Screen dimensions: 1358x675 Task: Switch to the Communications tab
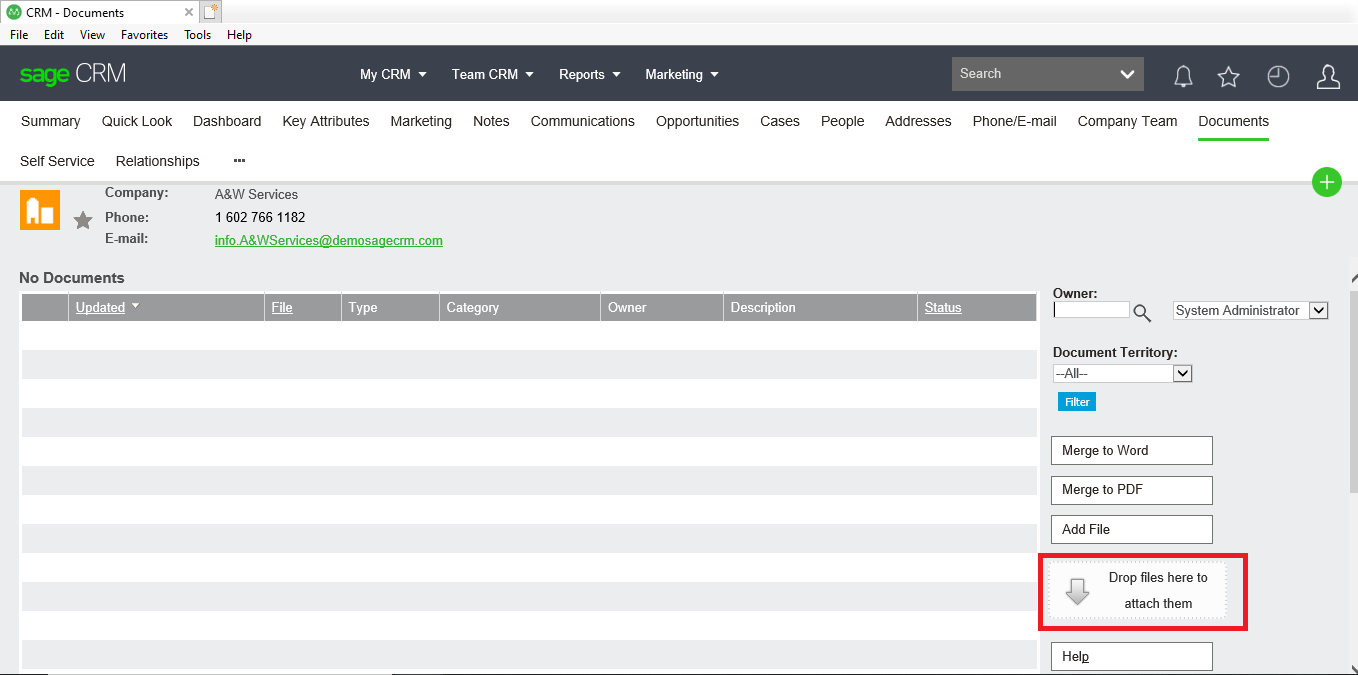tap(583, 121)
